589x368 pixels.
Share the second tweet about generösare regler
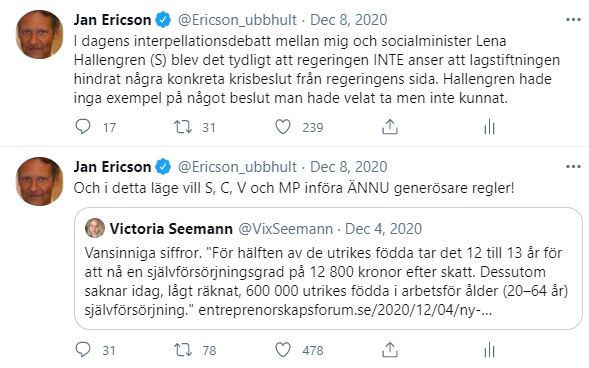390,350
